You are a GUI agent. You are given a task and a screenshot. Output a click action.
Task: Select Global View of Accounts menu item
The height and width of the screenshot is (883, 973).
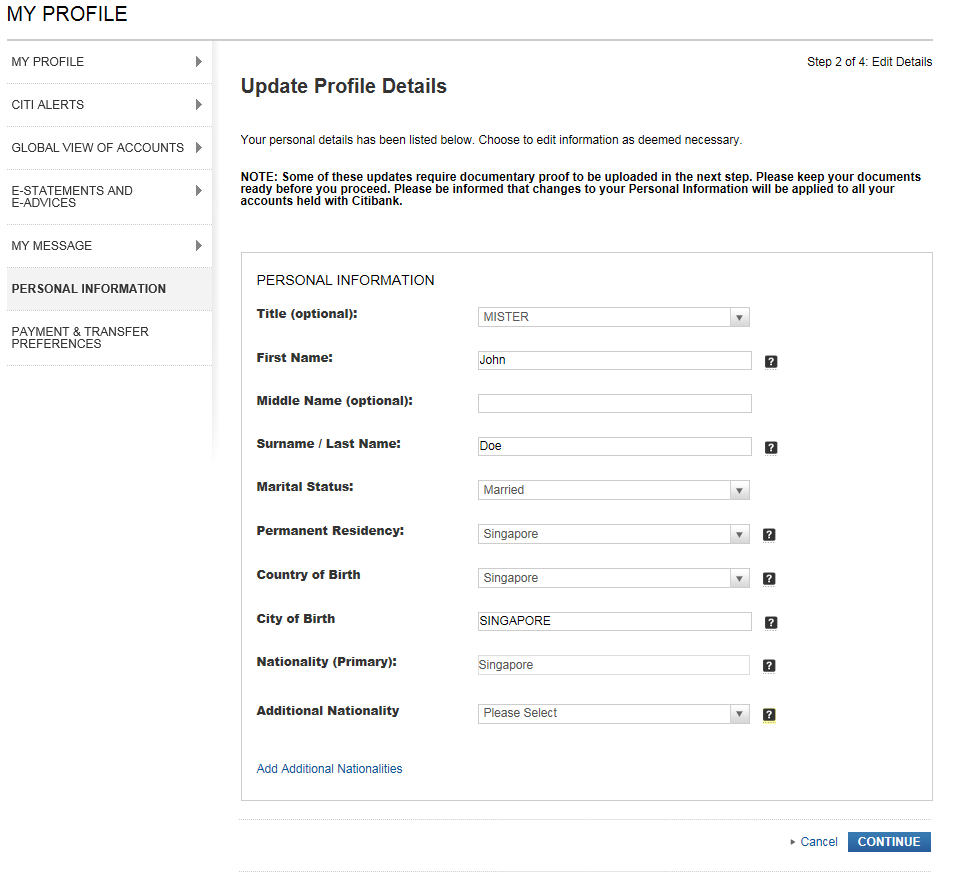107,148
